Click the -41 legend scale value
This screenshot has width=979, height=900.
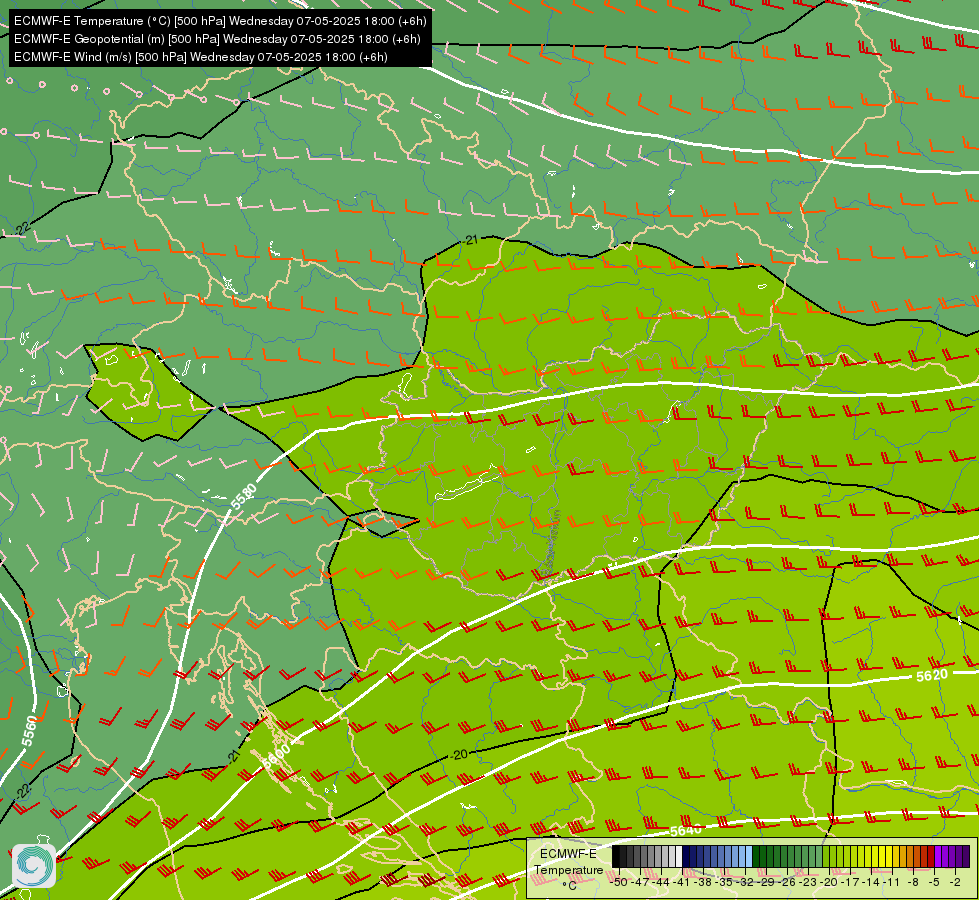tap(682, 882)
